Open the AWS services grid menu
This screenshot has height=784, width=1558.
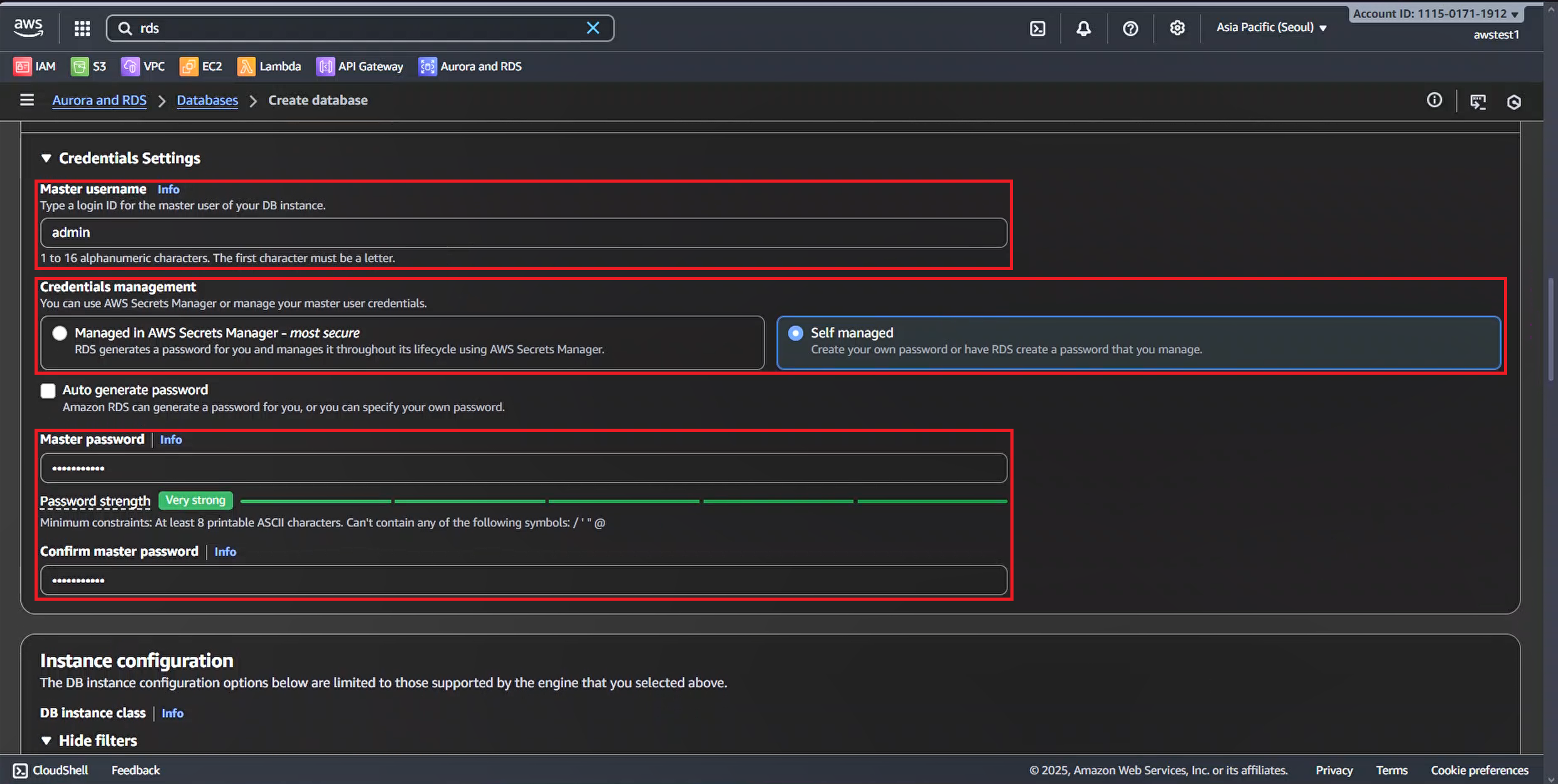tap(82, 28)
